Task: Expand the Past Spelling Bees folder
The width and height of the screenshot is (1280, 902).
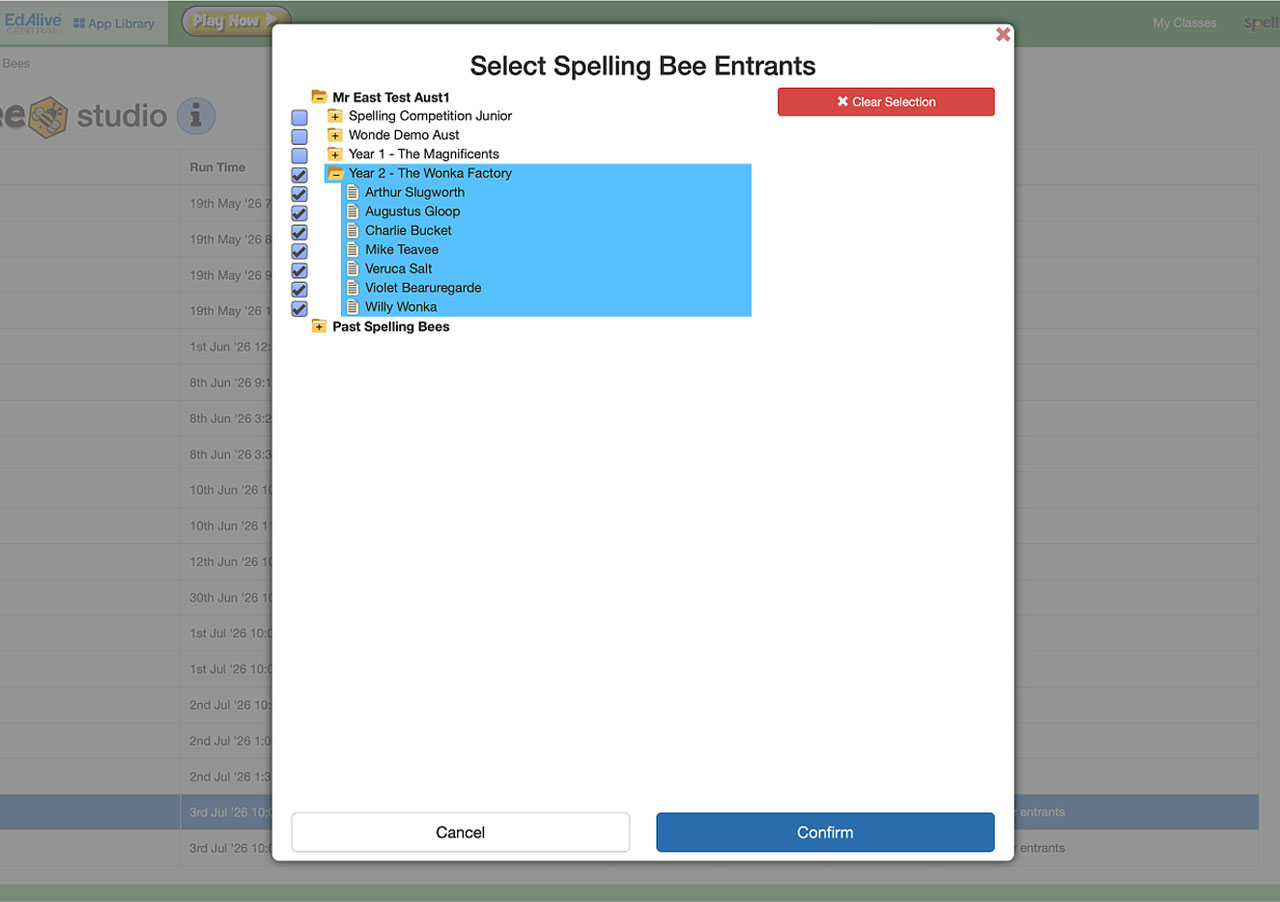Action: [319, 326]
